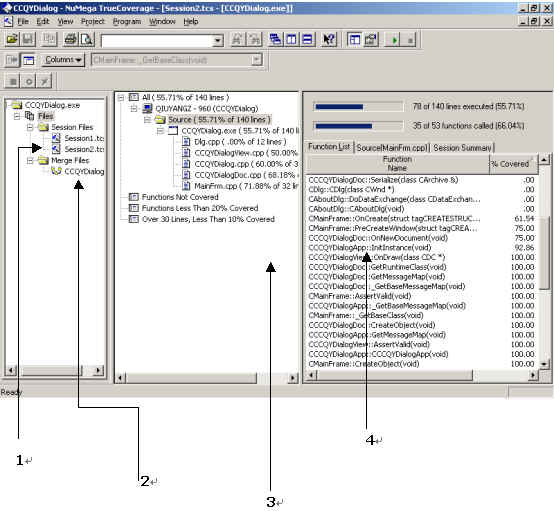Click the context Help pointer icon
Viewport: 554px width, 511px height.
[x=329, y=40]
